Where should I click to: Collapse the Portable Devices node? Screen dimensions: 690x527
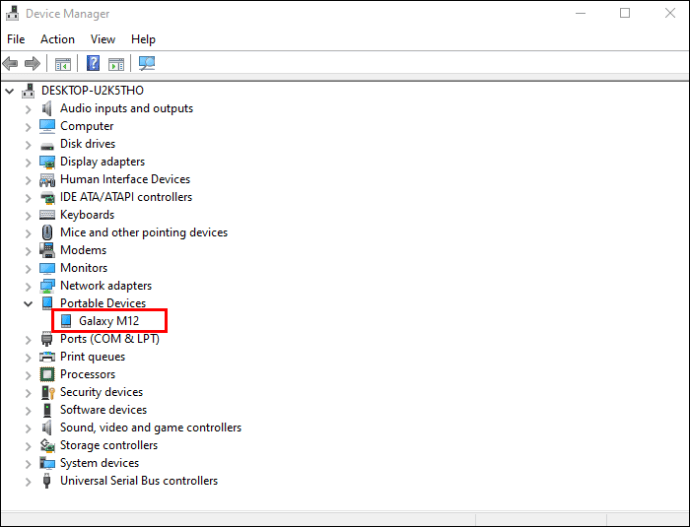28,304
